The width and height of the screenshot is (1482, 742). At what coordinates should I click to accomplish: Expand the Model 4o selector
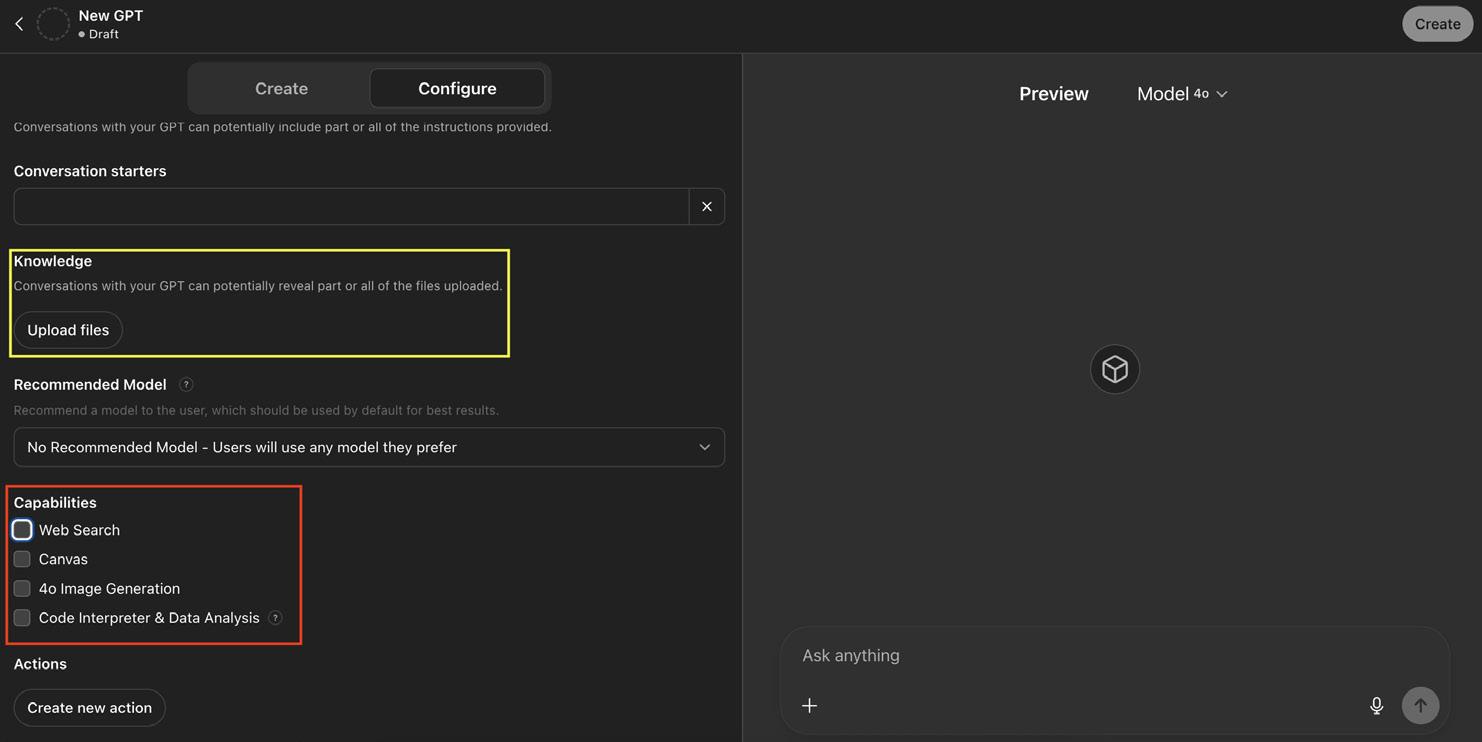[x=1182, y=94]
